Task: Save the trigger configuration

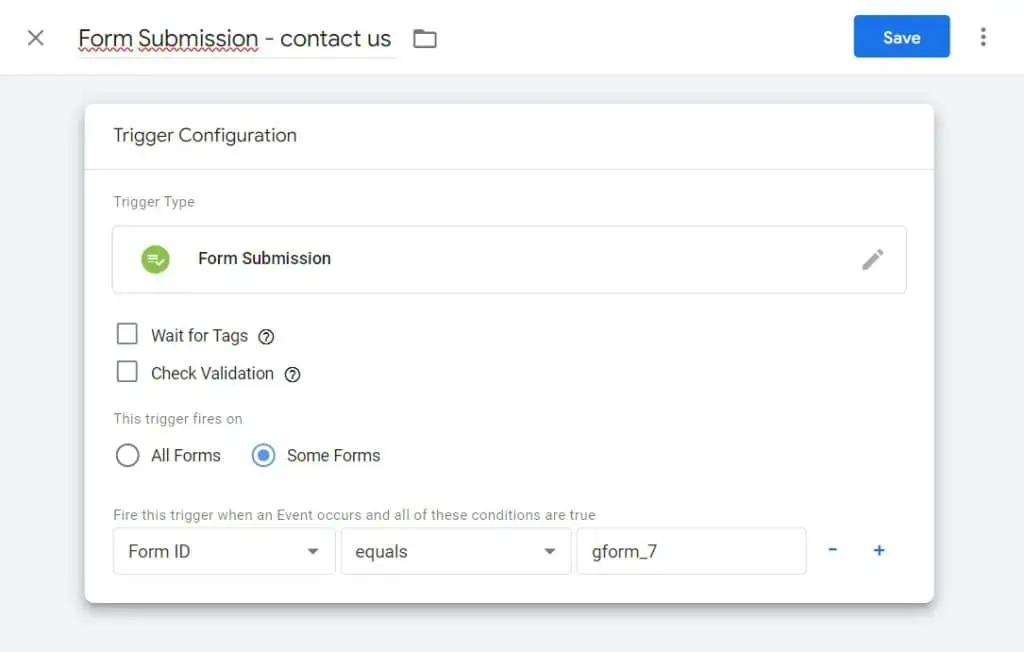Action: (901, 36)
